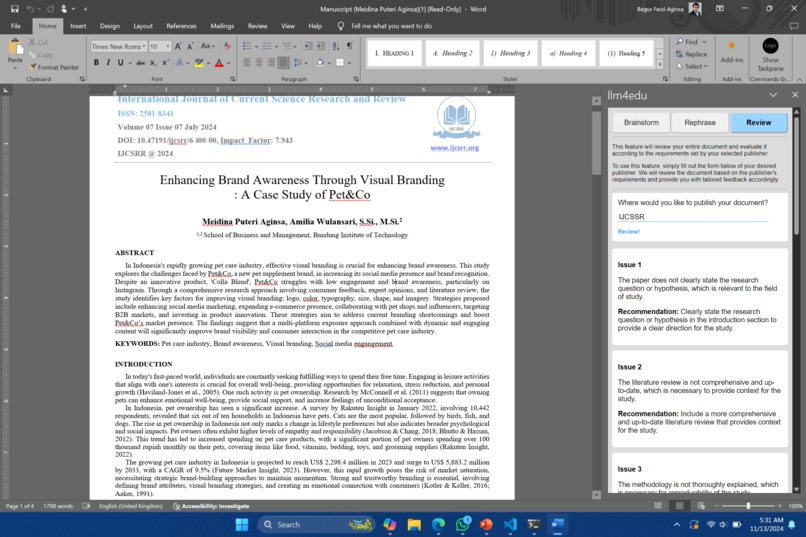Image resolution: width=806 pixels, height=537 pixels.
Task: Click the Windows taskbar Search box
Action: (316, 525)
